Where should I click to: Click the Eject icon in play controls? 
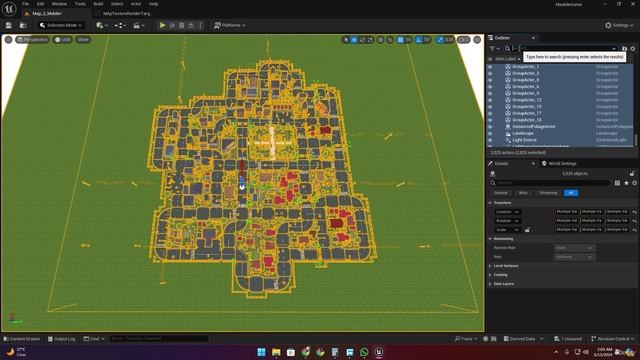[x=191, y=25]
